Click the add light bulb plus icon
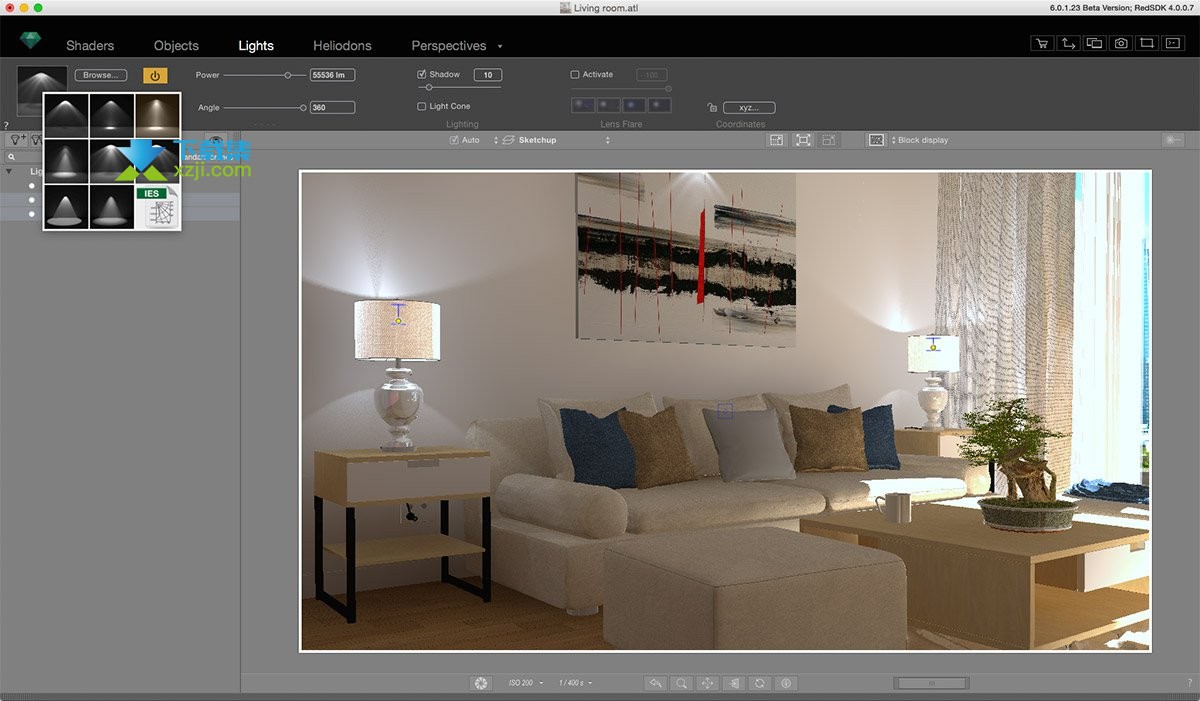The image size is (1200, 701). tap(17, 140)
